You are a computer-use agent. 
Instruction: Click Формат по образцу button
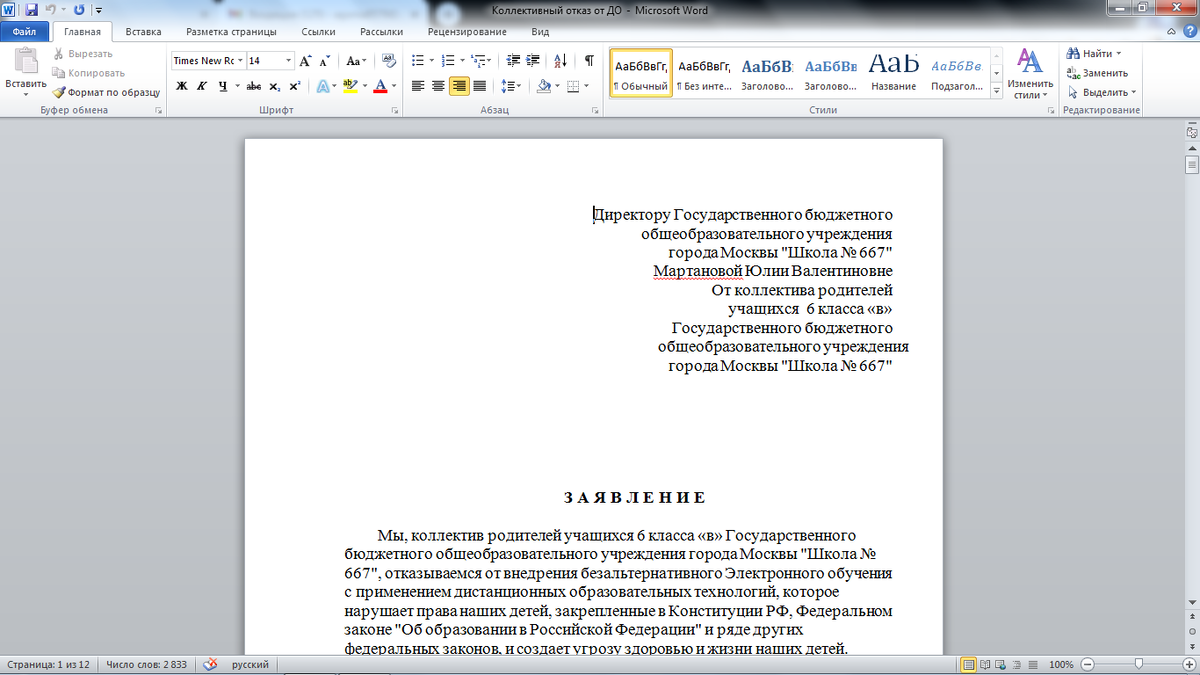click(x=107, y=92)
